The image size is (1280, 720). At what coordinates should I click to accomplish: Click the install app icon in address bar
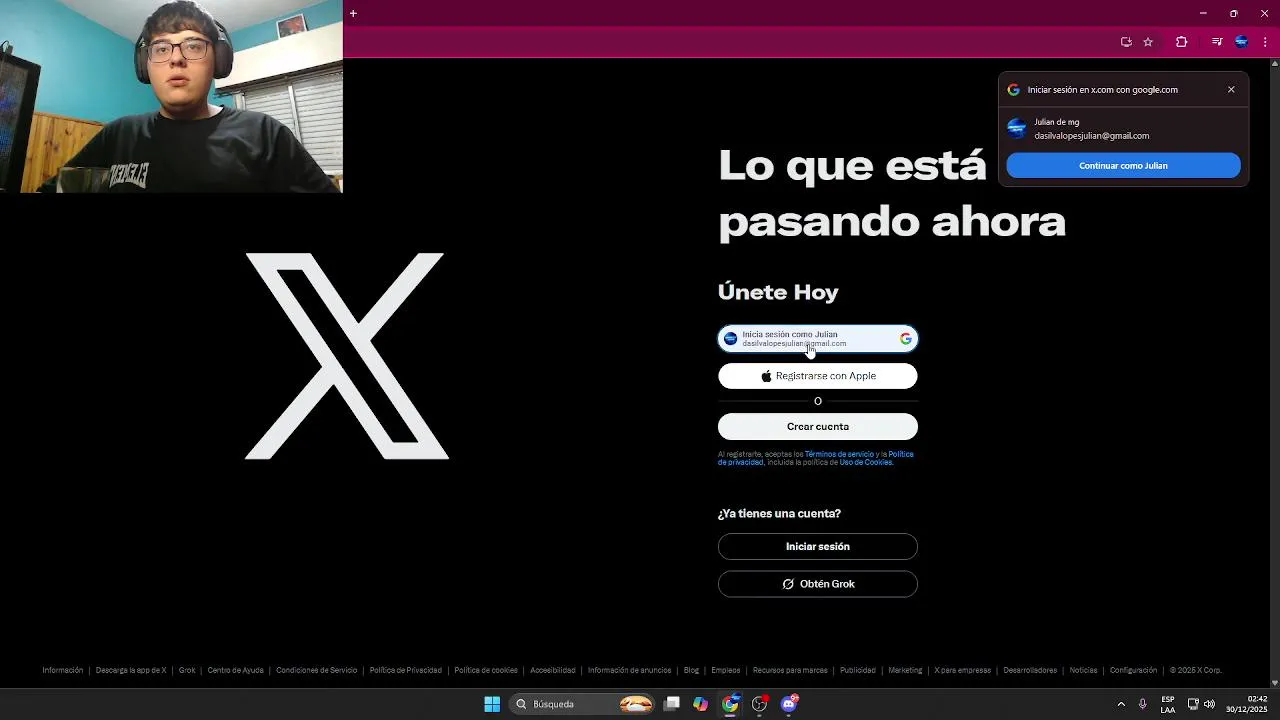pyautogui.click(x=1126, y=42)
